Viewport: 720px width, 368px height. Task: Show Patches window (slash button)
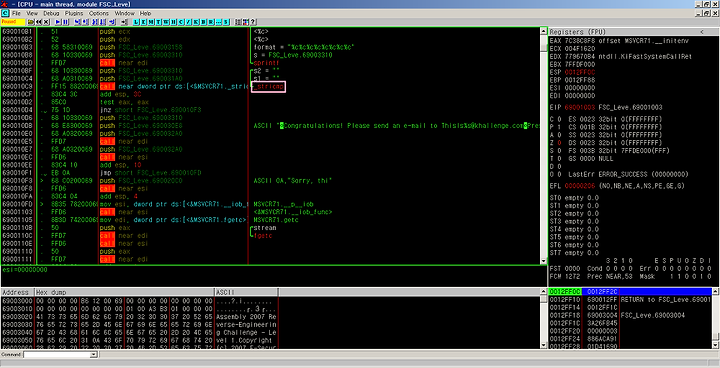click(189, 22)
